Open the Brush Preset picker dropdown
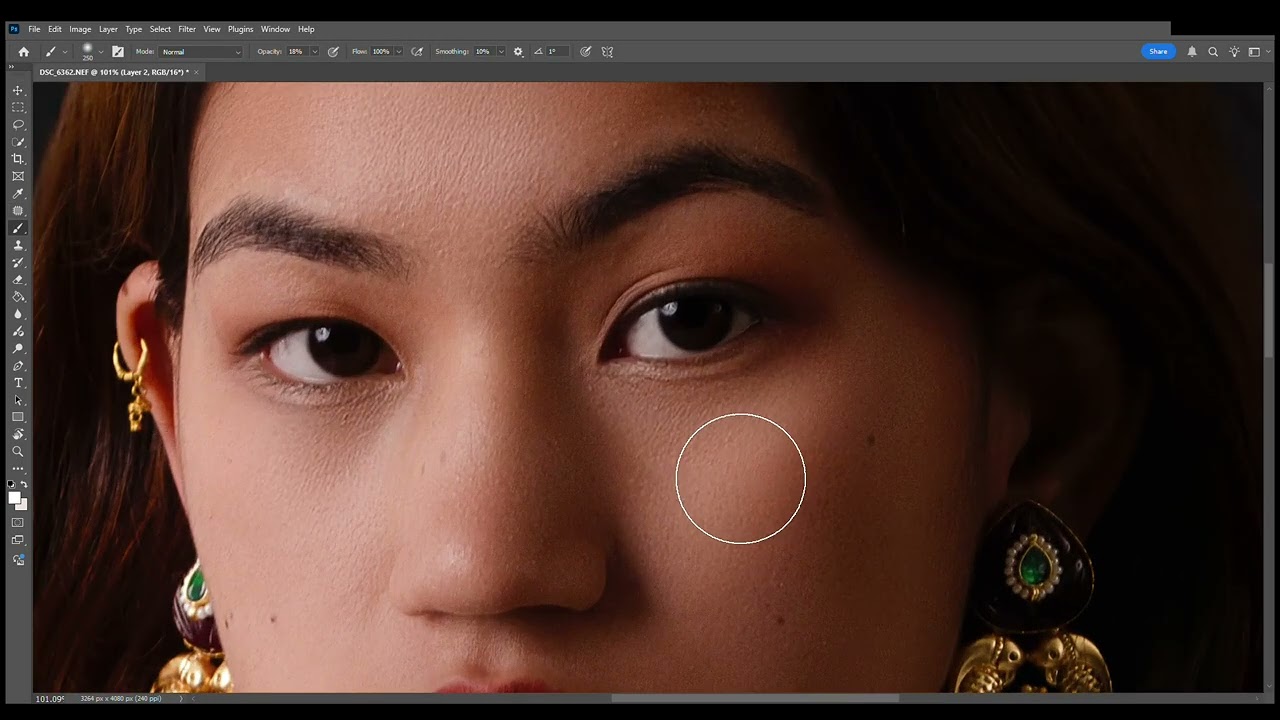1280x720 pixels. (x=101, y=51)
